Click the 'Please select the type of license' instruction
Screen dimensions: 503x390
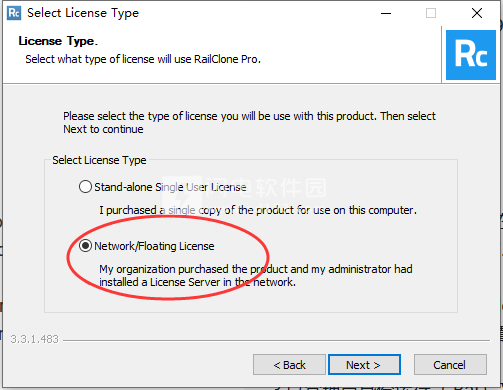[x=249, y=122]
